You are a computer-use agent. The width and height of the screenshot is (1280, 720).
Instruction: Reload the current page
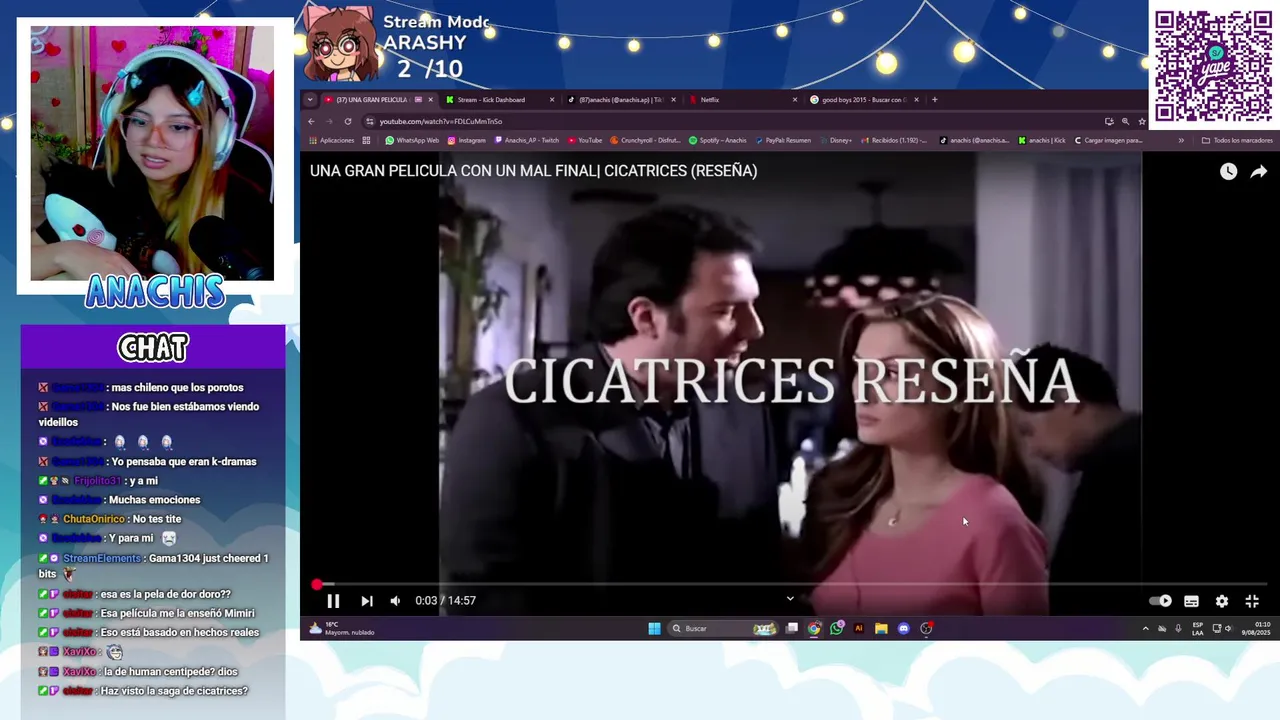[x=348, y=122]
